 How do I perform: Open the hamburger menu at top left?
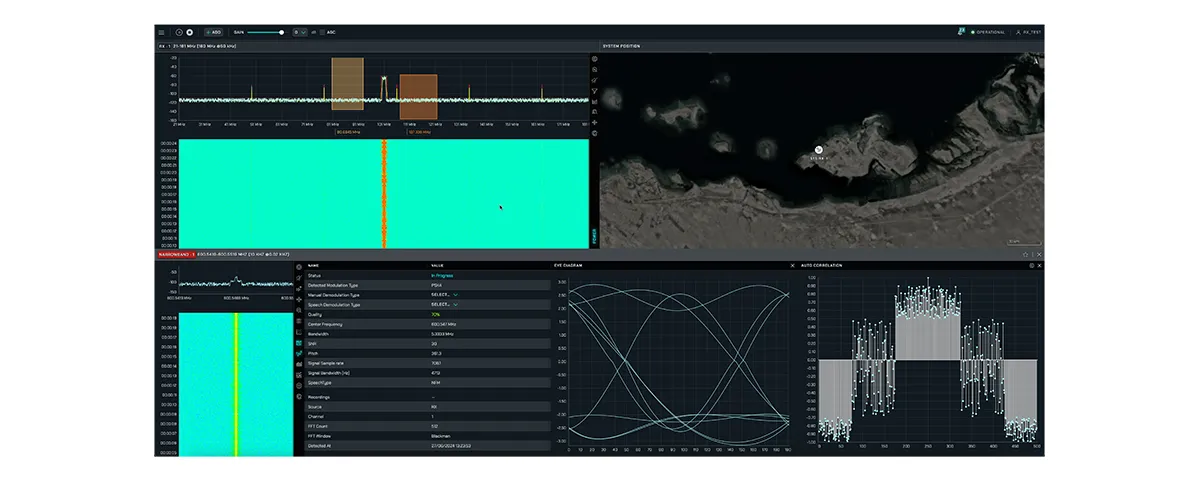click(162, 32)
